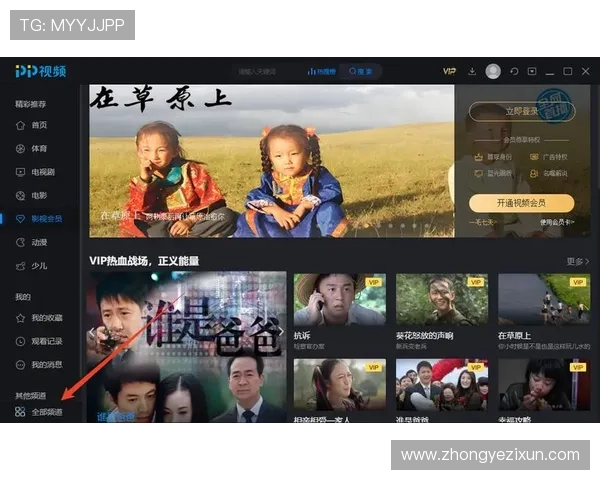Open the 电视剧 TV series channel

pos(35,172)
